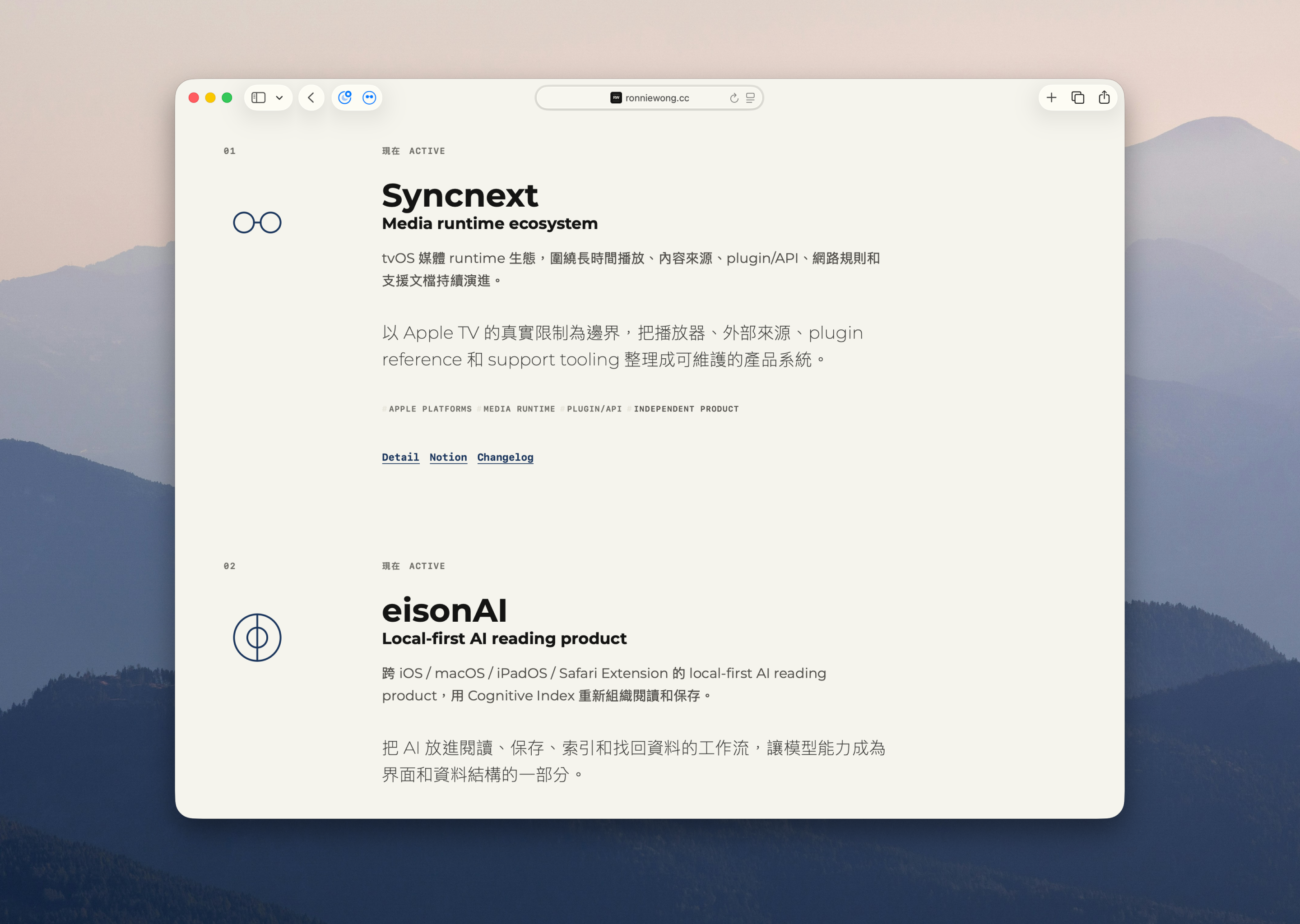The height and width of the screenshot is (924, 1300).
Task: Toggle the Safari sidebar
Action: [x=258, y=98]
